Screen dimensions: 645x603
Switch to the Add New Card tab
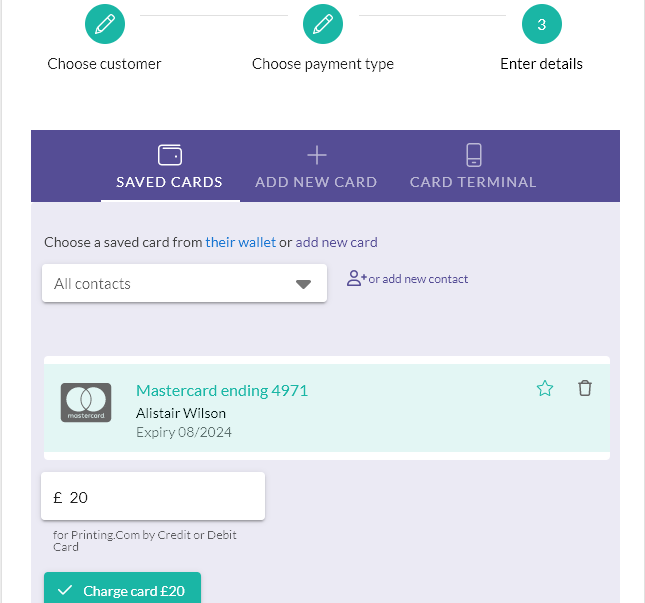point(316,166)
